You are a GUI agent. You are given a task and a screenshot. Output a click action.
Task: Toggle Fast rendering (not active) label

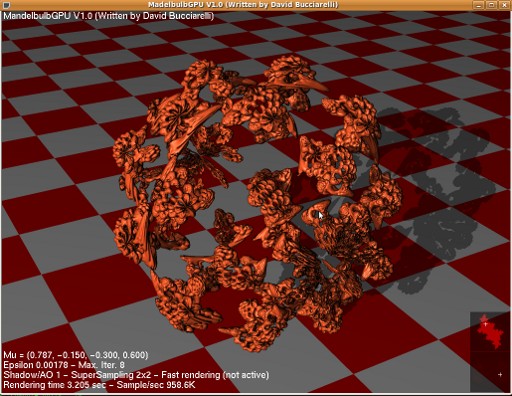[x=215, y=375]
